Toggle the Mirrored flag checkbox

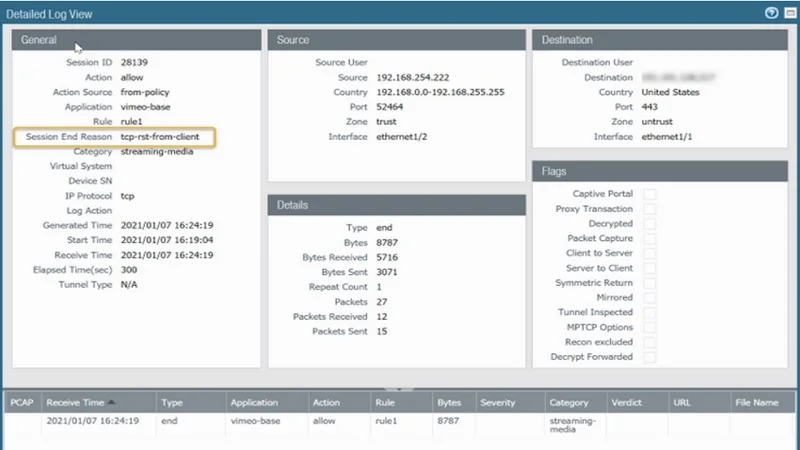coord(649,297)
